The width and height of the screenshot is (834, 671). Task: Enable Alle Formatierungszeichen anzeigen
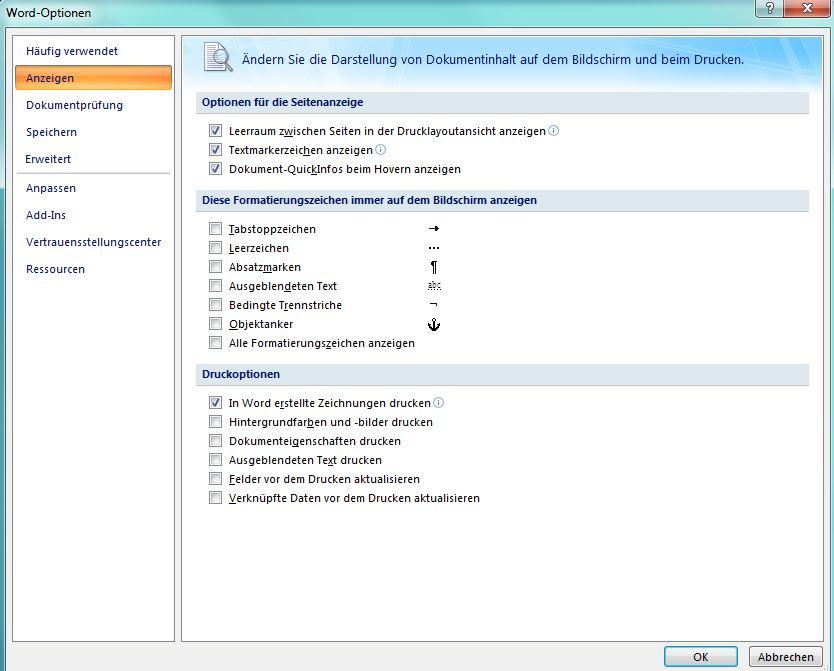215,343
